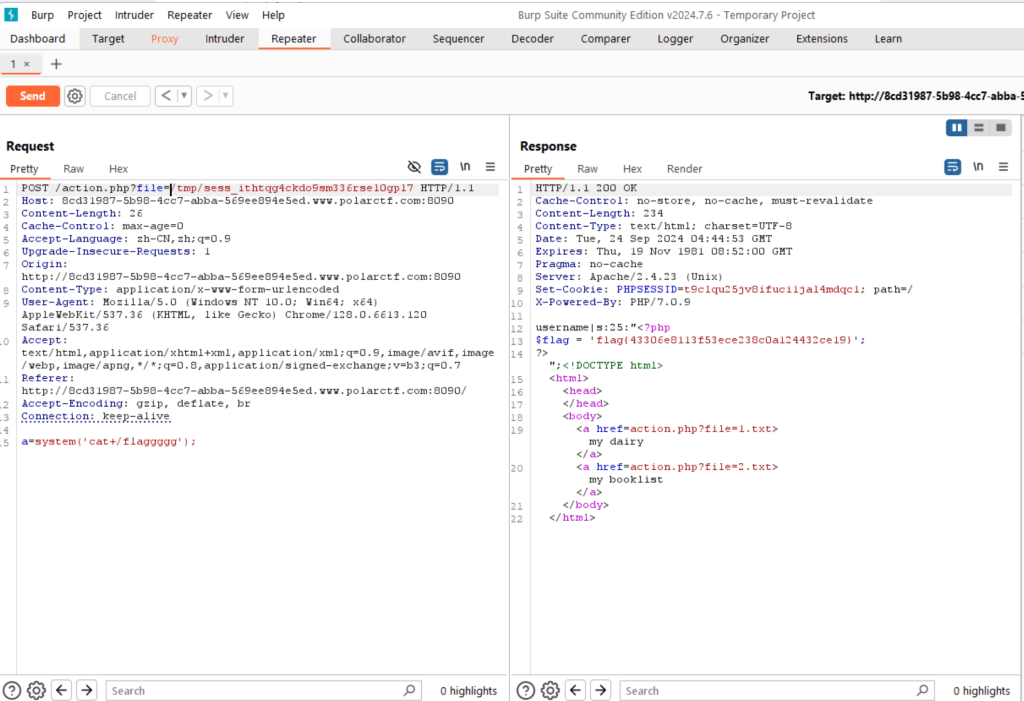1024x701 pixels.
Task: Jump to previous search match in Request
Action: (62, 690)
